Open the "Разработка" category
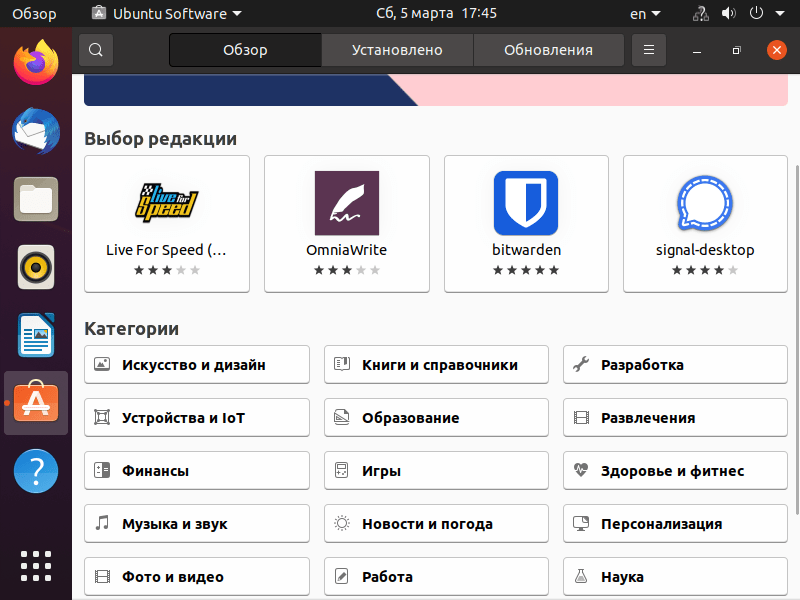This screenshot has height=600, width=800. [x=675, y=364]
